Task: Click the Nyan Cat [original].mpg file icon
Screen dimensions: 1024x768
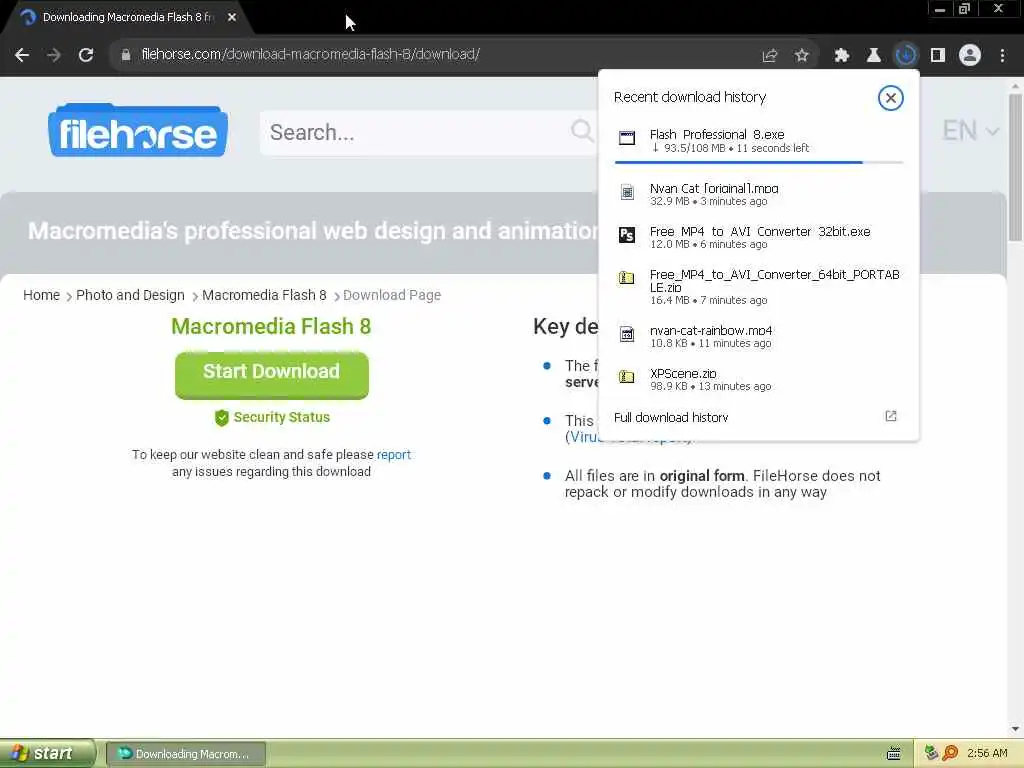Action: point(627,192)
